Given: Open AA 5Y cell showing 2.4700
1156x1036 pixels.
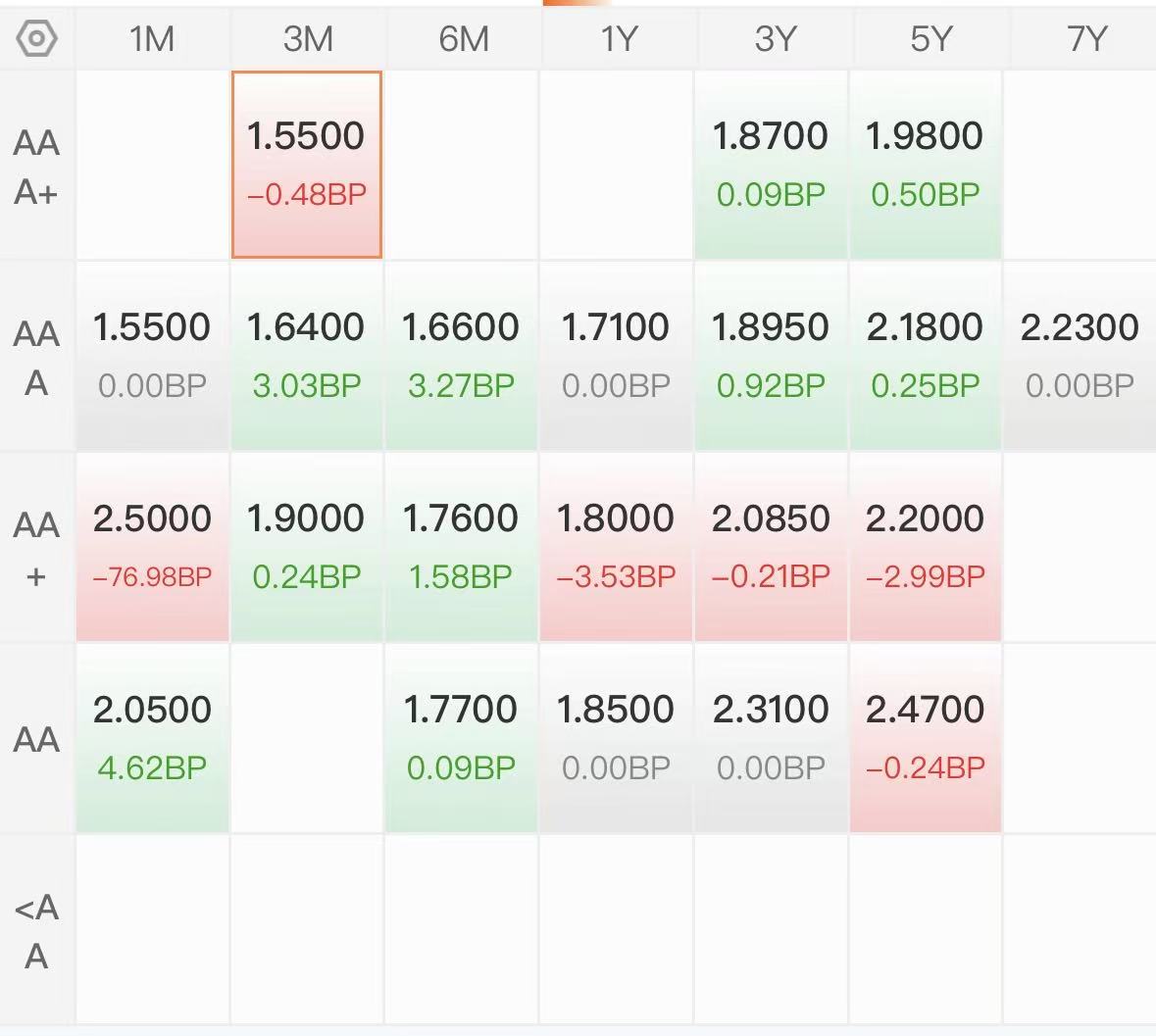Looking at the screenshot, I should click(x=926, y=737).
